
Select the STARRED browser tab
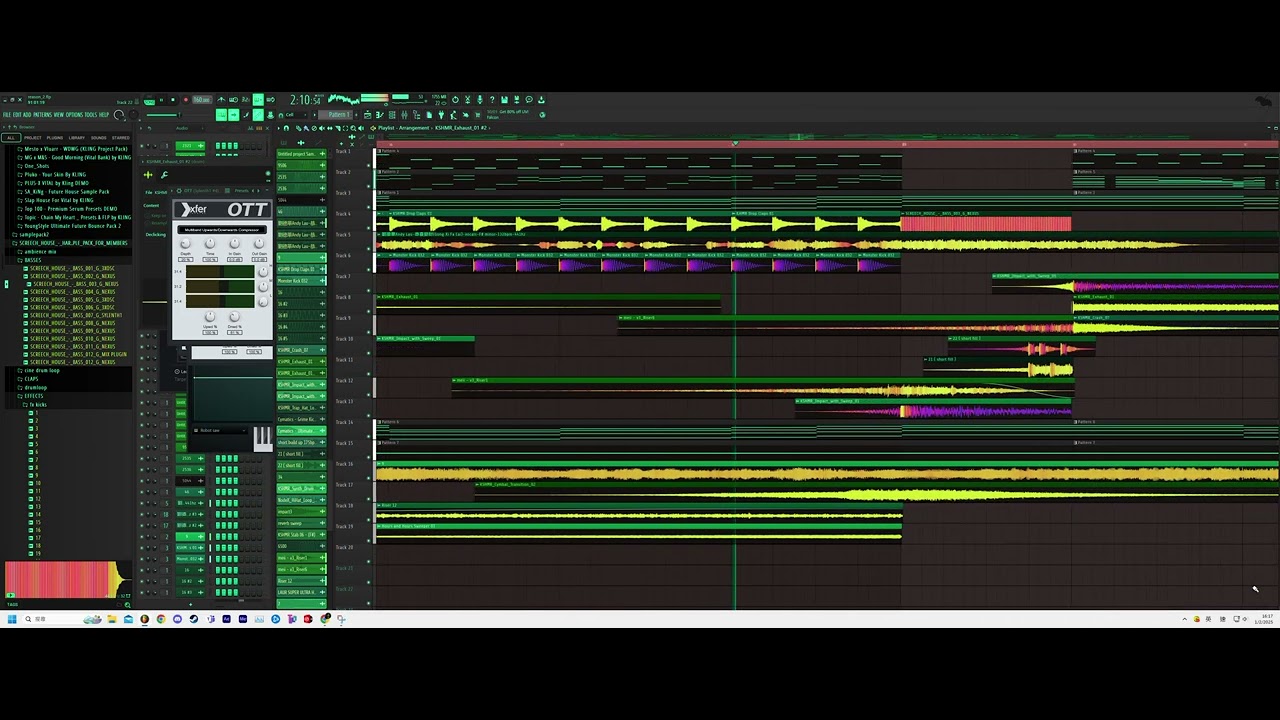point(121,137)
